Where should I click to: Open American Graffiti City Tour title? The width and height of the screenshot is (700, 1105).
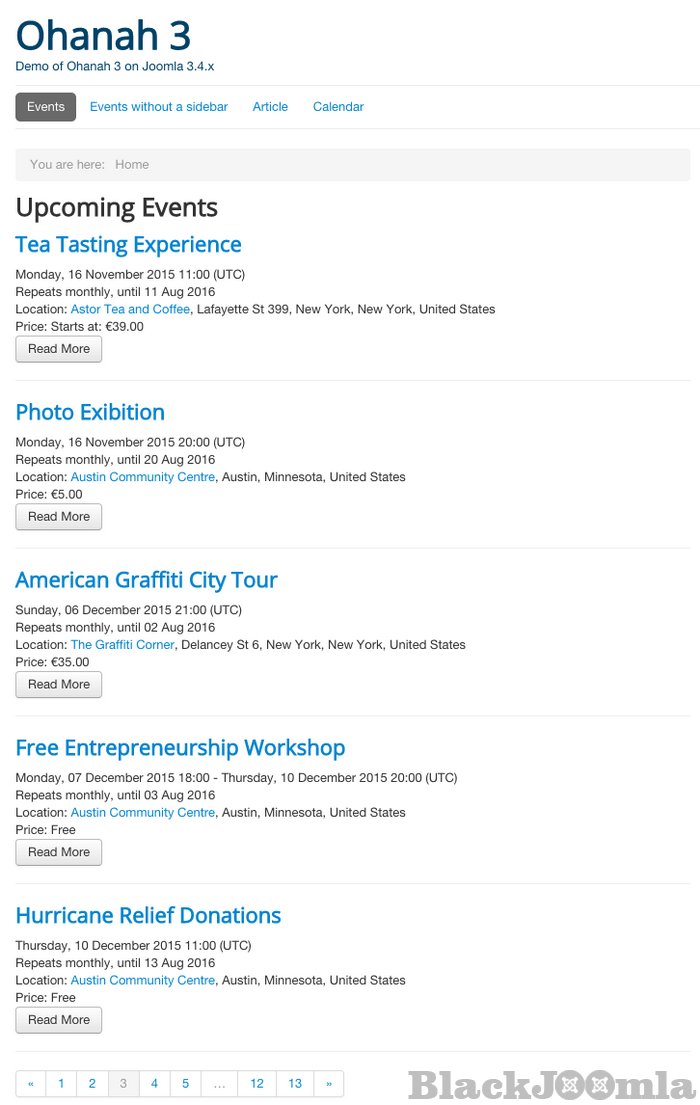point(146,580)
